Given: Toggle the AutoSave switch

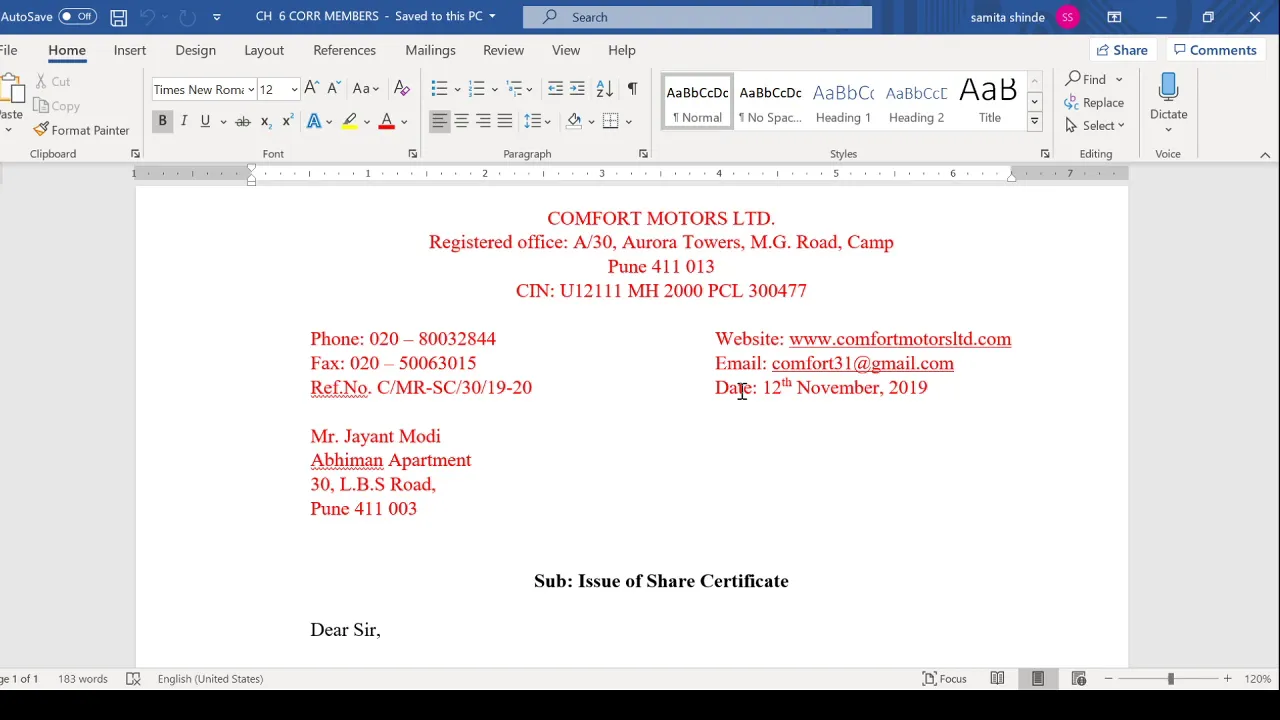Looking at the screenshot, I should pos(77,17).
